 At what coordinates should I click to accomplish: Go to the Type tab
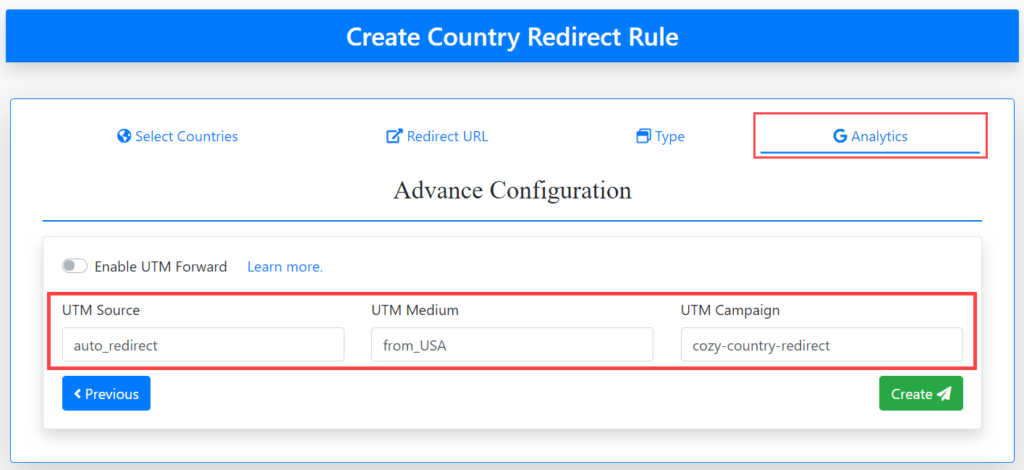click(x=660, y=136)
